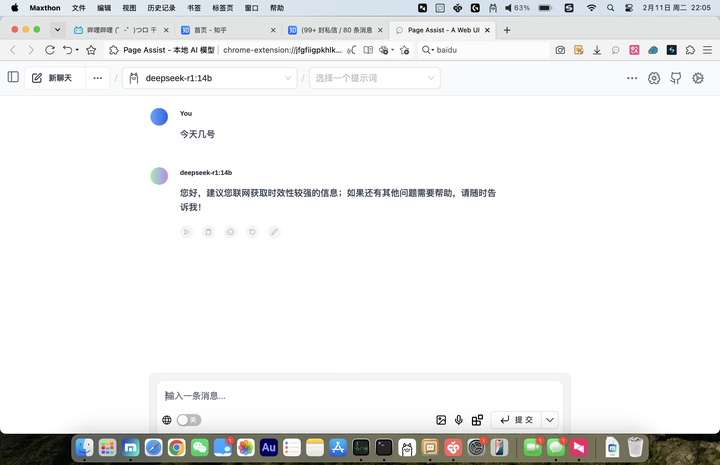The width and height of the screenshot is (720, 465).
Task: Open Spotlight search in the menu bar
Action: pos(610,8)
